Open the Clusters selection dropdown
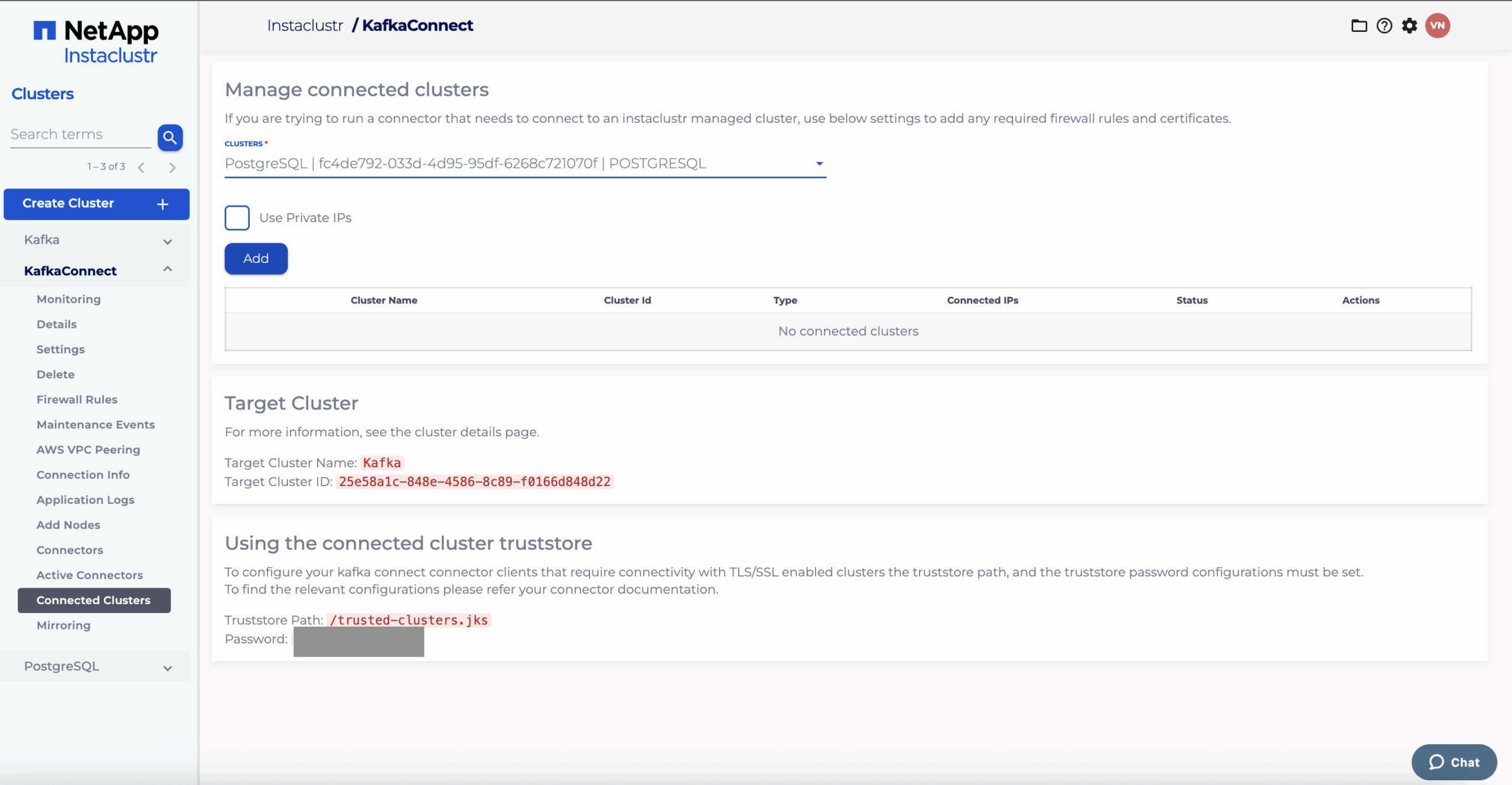 524,164
